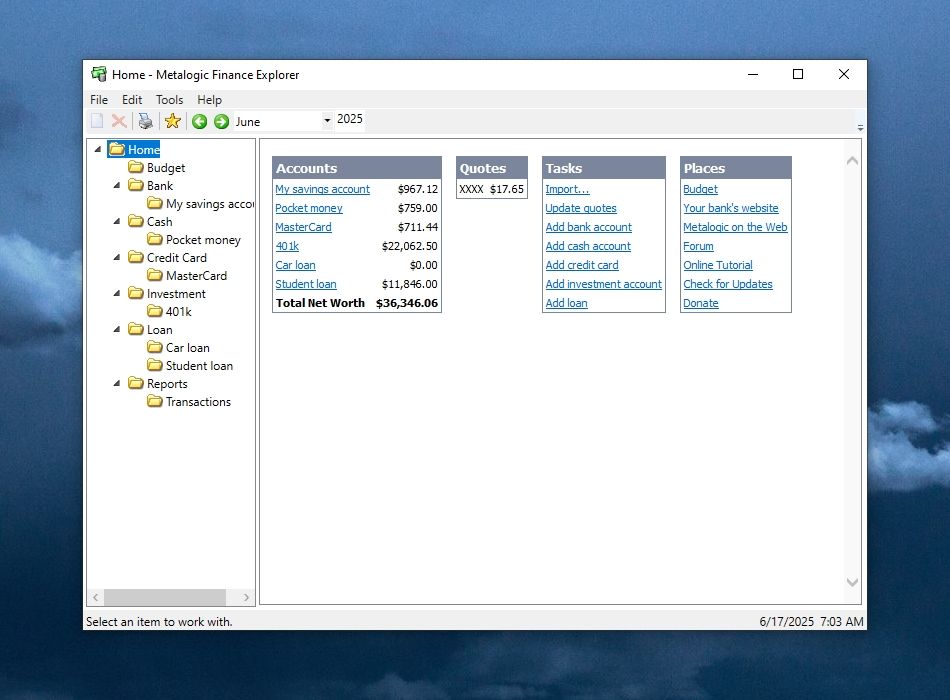Open the File menu
Screen dimensions: 950x700
pos(99,100)
